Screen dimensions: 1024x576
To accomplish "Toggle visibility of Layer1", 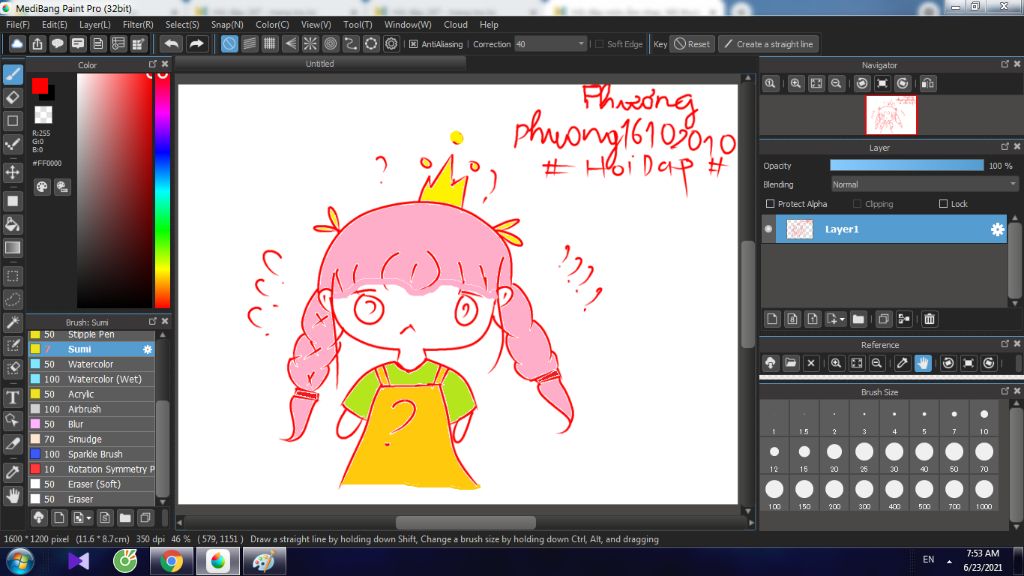I will 768,229.
